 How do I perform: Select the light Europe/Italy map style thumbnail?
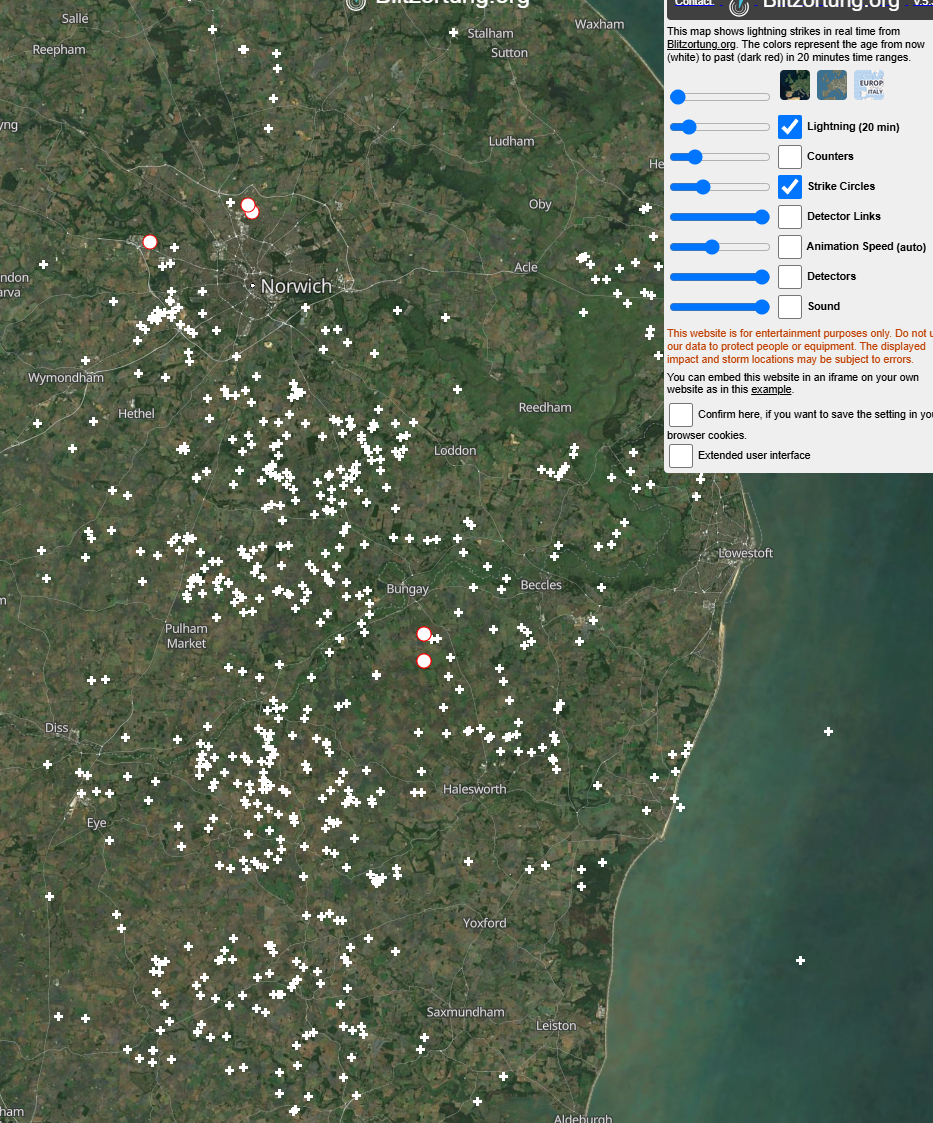[x=869, y=85]
